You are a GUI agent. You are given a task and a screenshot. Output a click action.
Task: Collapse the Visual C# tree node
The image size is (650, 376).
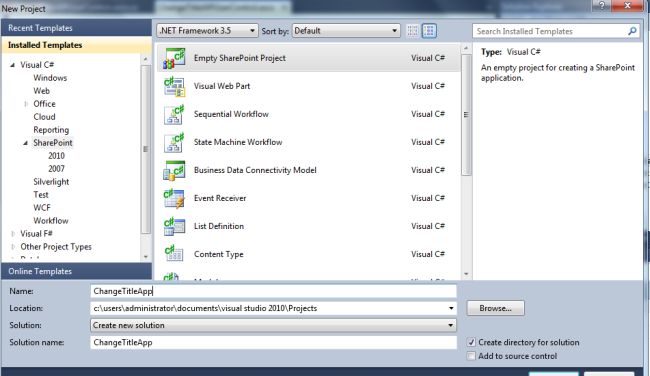pos(12,65)
